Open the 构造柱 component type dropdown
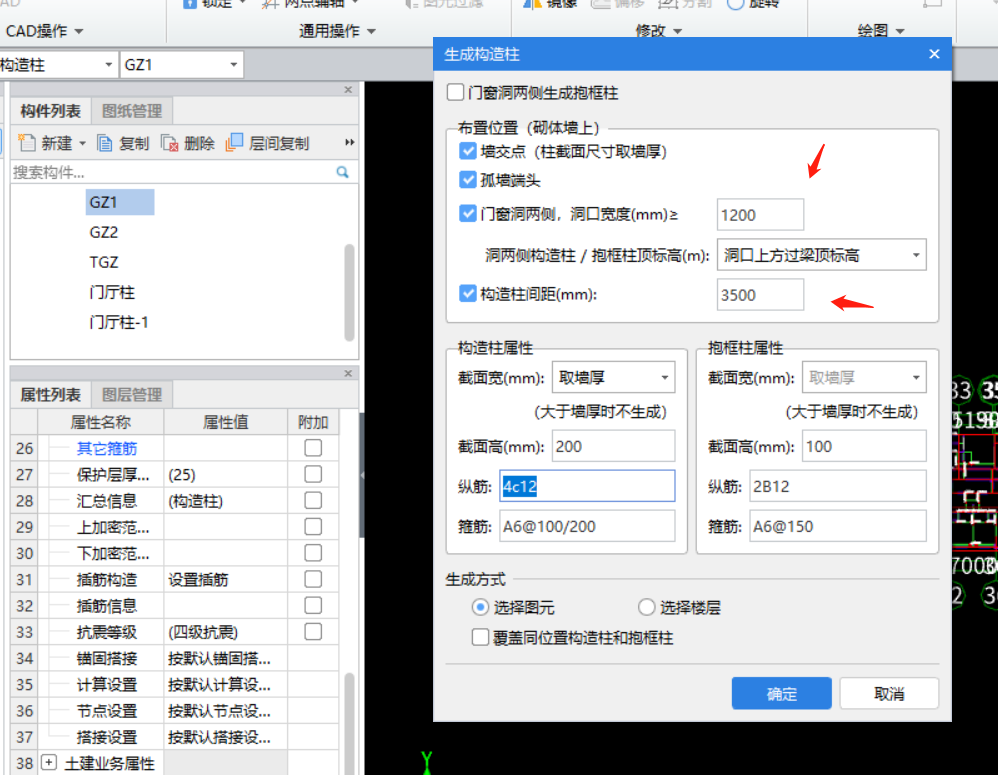 tap(108, 65)
